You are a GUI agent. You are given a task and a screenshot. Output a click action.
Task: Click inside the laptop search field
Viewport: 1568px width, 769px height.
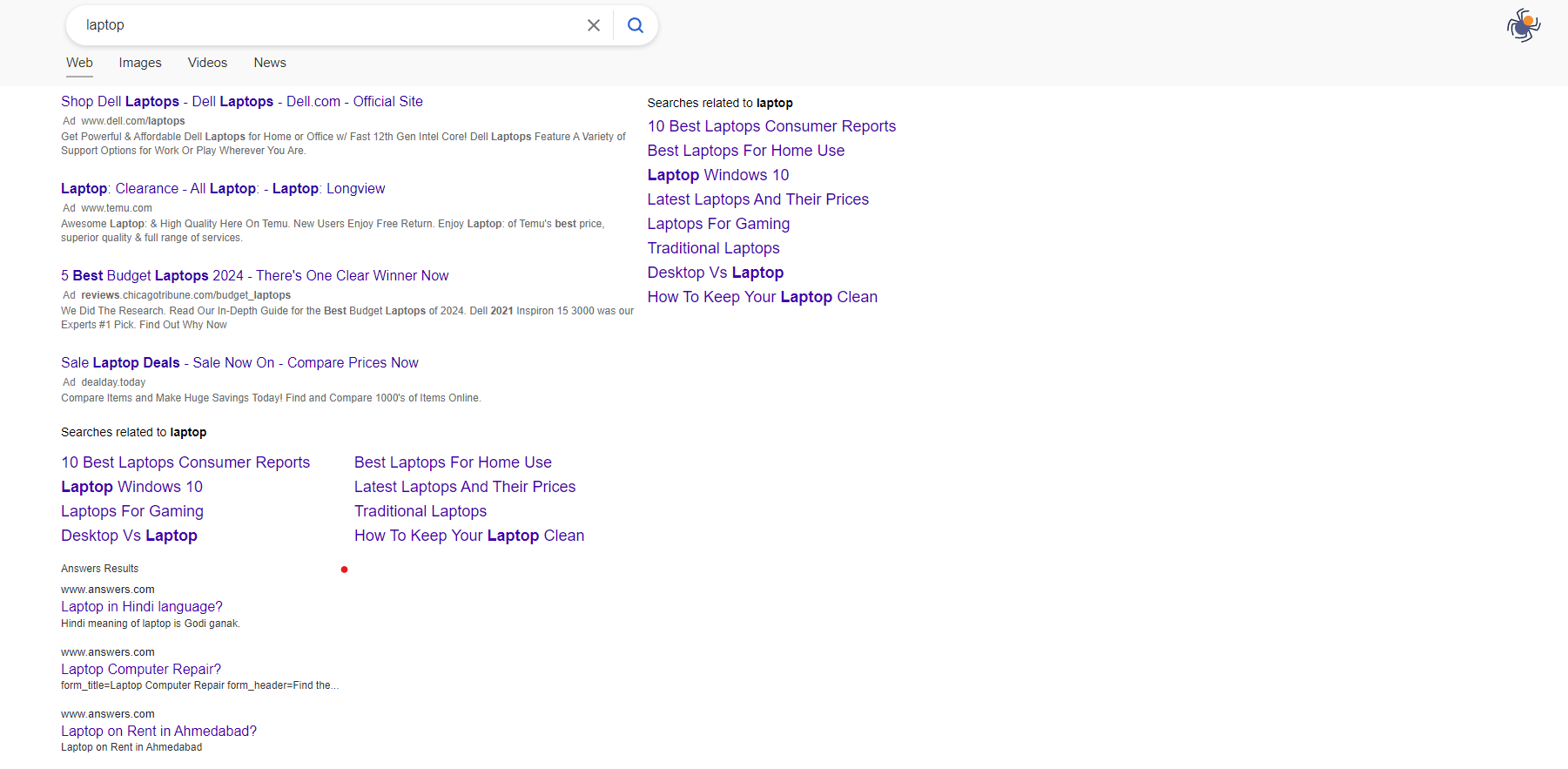[331, 25]
